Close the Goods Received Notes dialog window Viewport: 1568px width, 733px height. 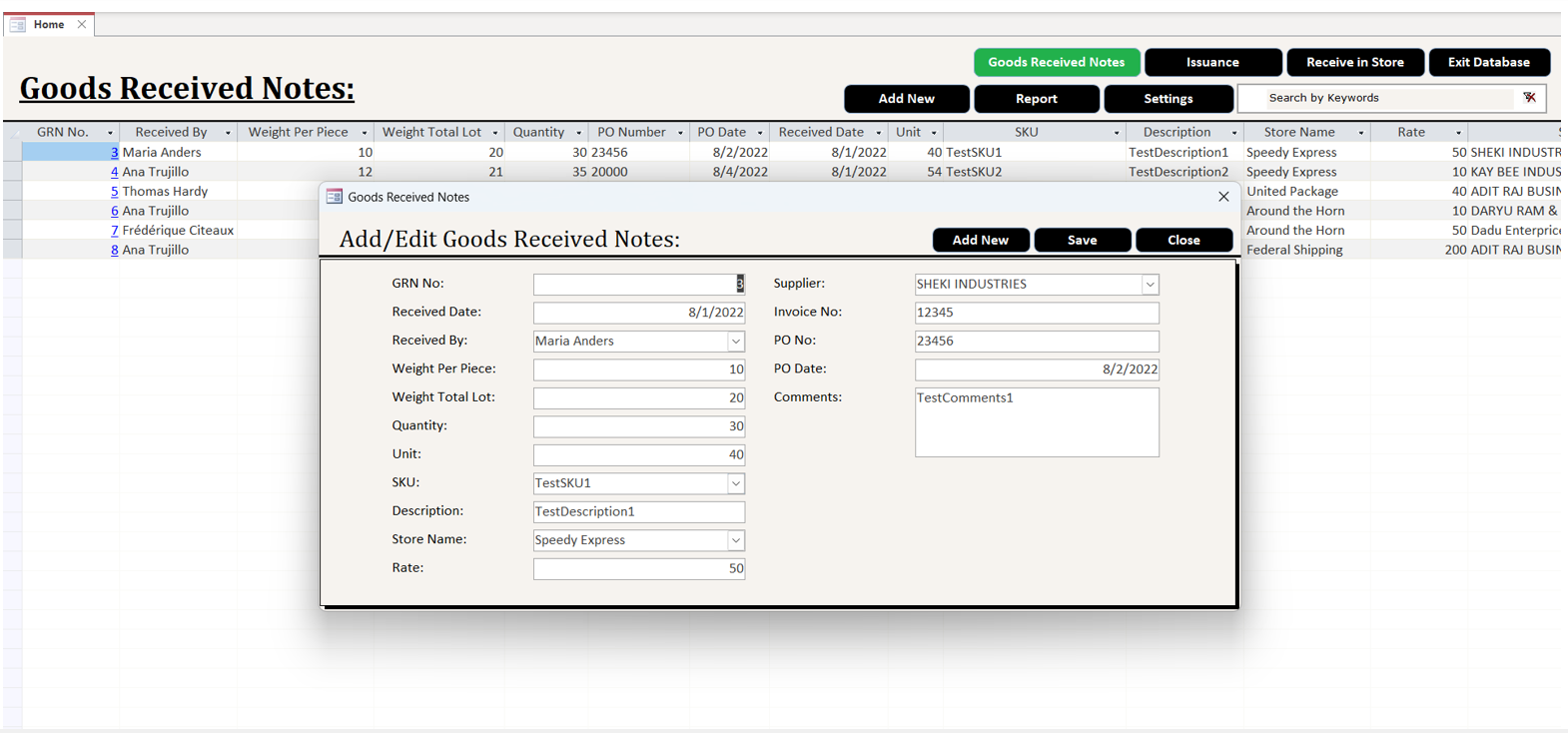pos(1223,197)
